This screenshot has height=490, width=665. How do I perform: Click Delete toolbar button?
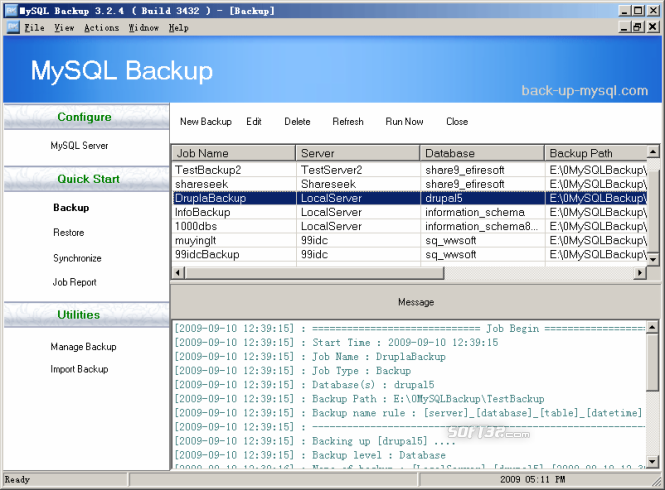(x=297, y=122)
